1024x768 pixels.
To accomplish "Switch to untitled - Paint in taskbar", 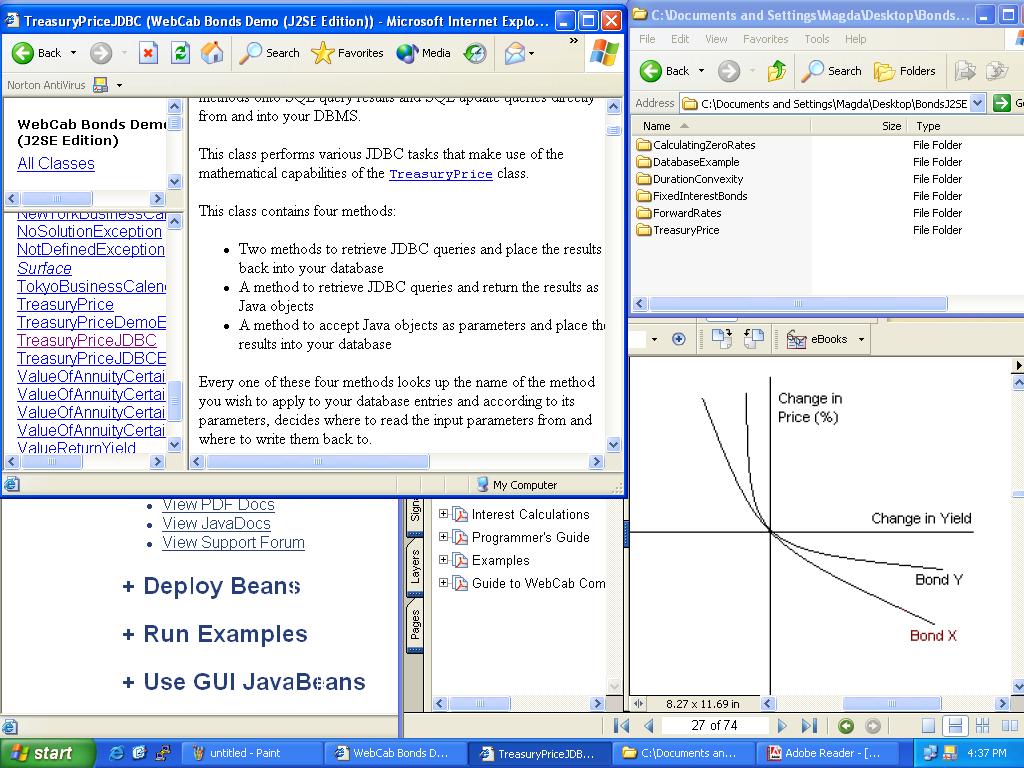I will [251, 753].
